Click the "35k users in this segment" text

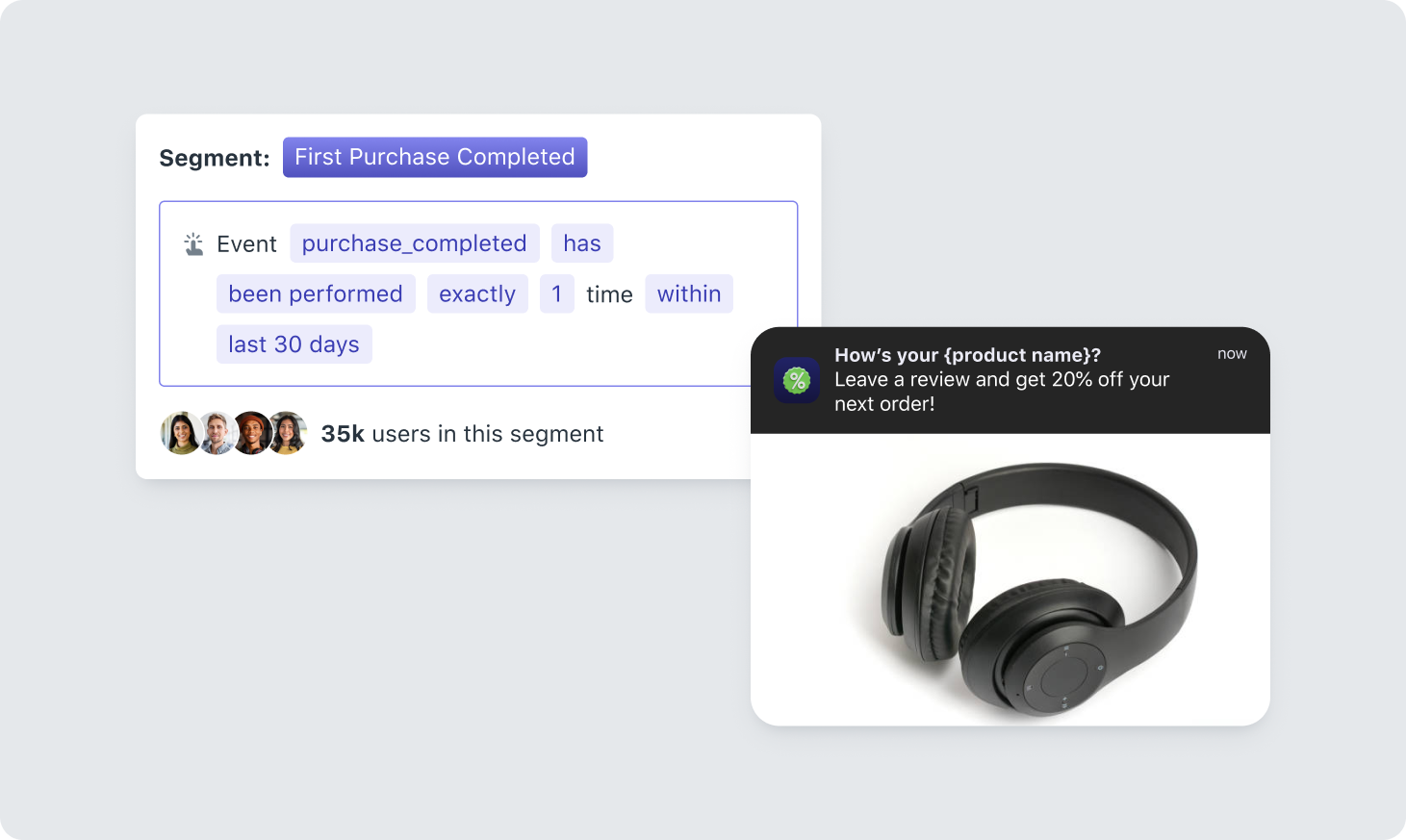coord(462,434)
